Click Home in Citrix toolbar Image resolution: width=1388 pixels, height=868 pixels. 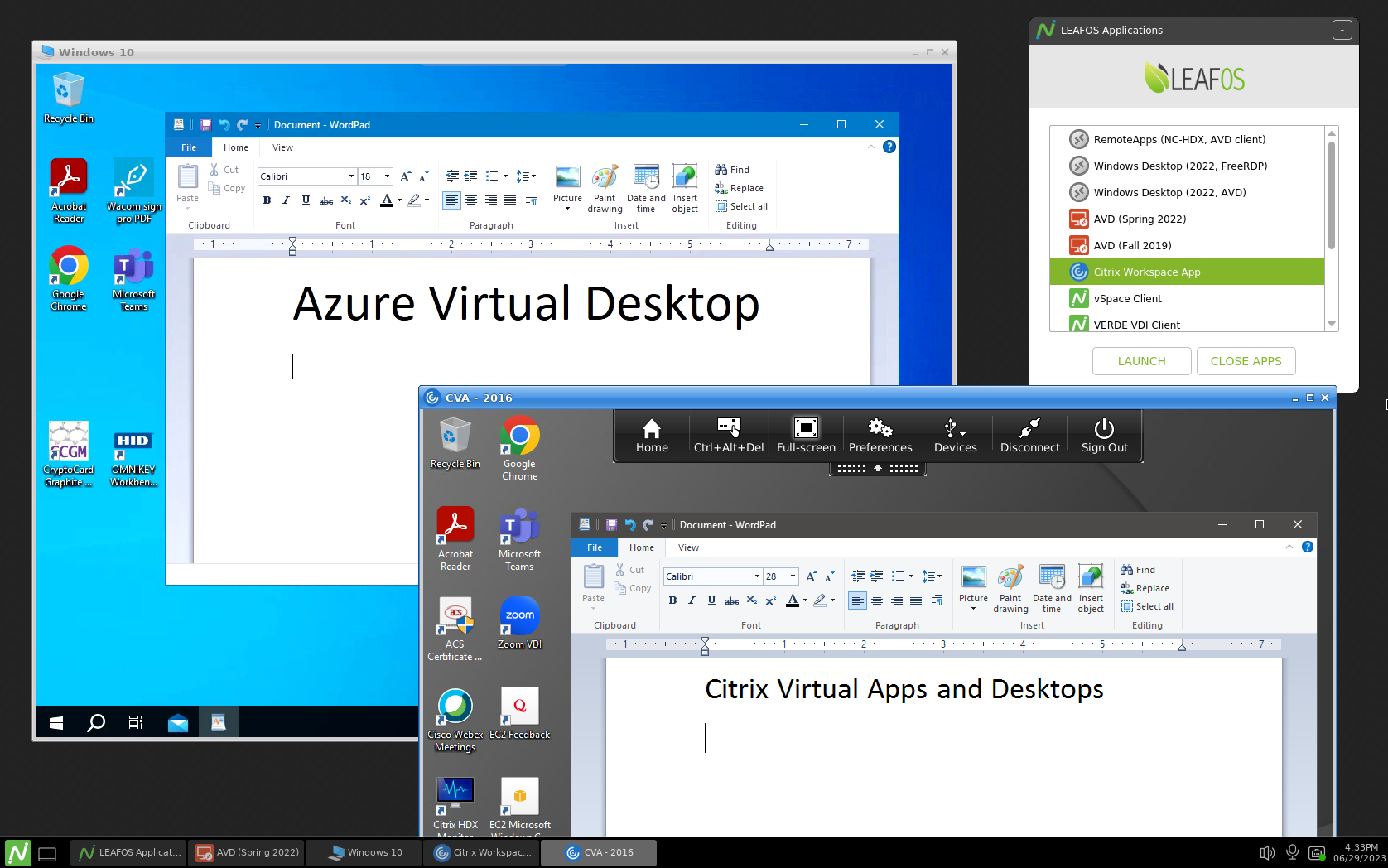tap(652, 436)
